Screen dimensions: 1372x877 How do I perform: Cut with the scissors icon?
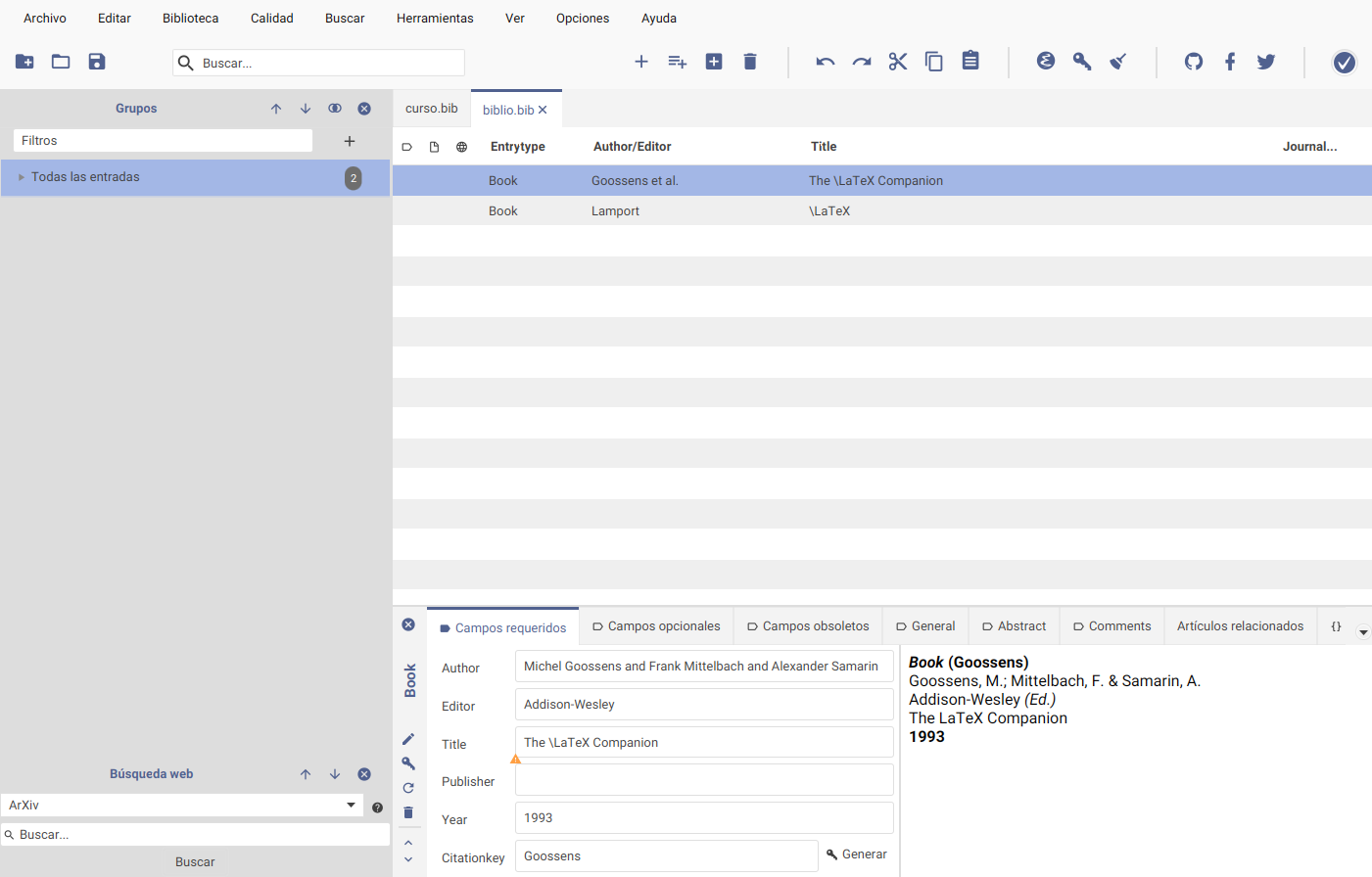click(x=898, y=62)
